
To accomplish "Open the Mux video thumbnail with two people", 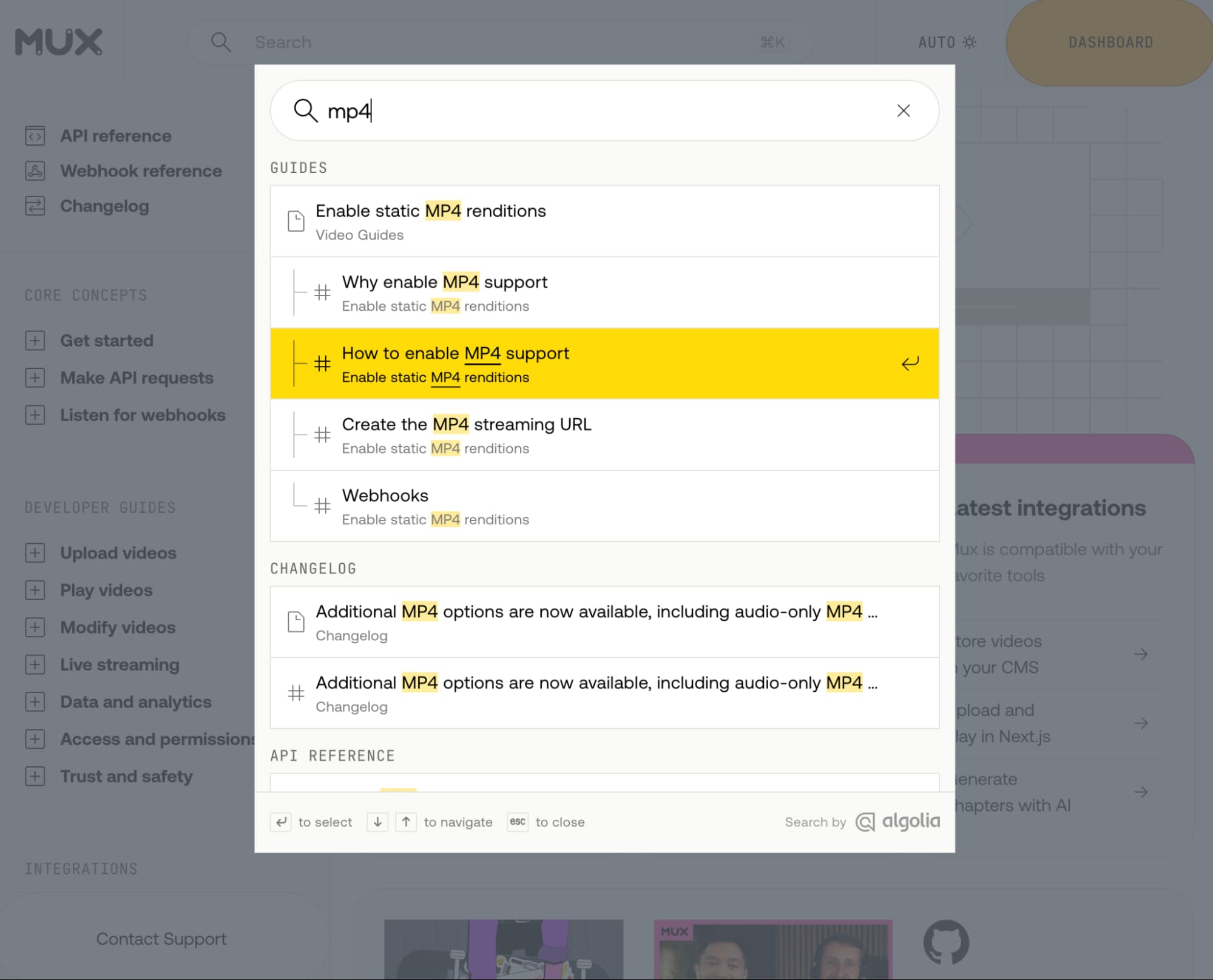I will 773,950.
